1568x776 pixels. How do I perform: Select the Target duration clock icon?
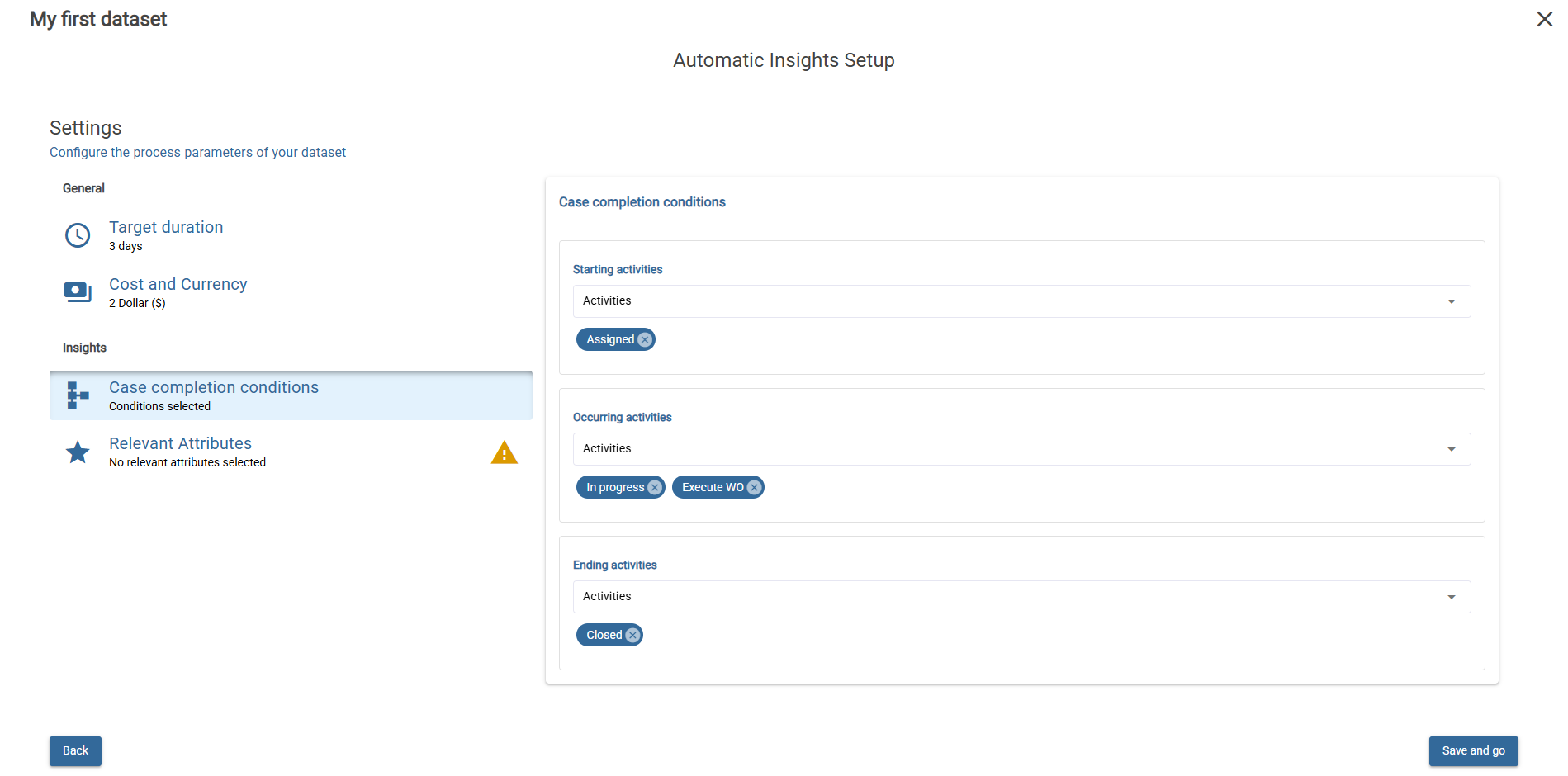tap(77, 235)
